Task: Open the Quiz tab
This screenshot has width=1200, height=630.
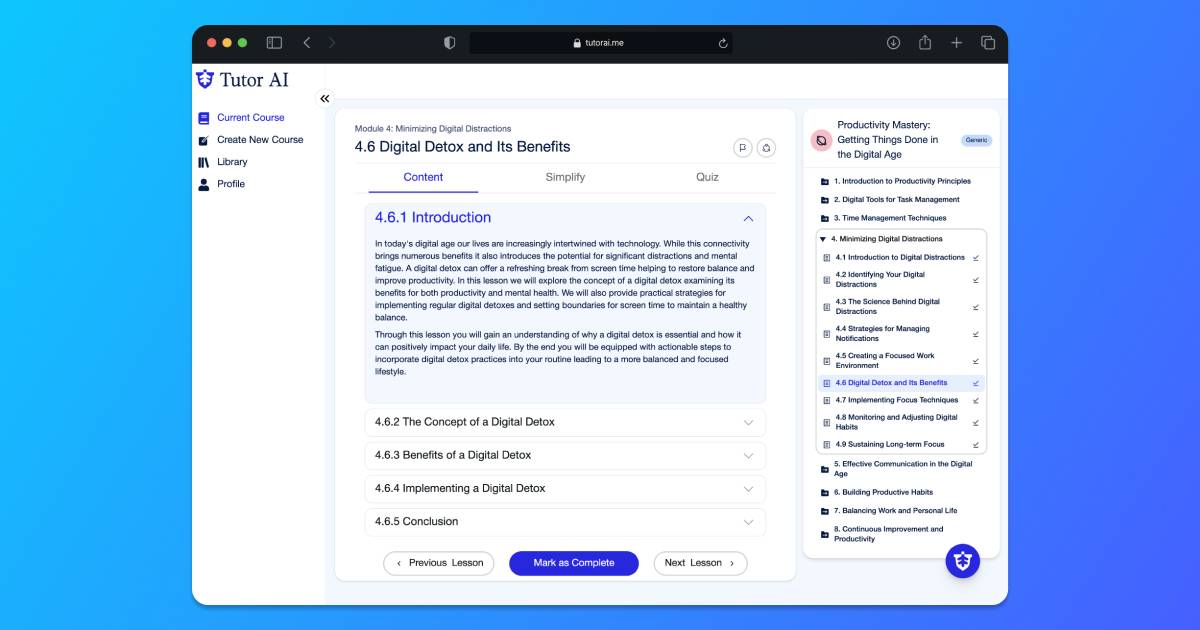Action: tap(707, 177)
